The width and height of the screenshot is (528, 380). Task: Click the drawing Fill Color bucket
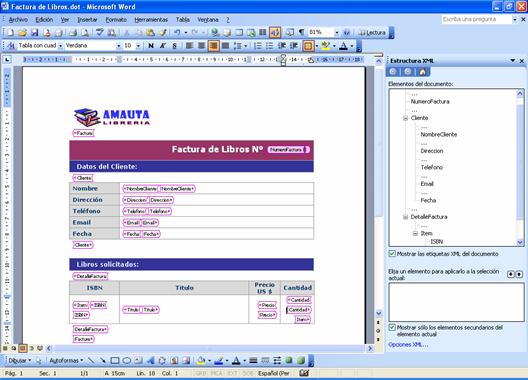click(x=201, y=360)
